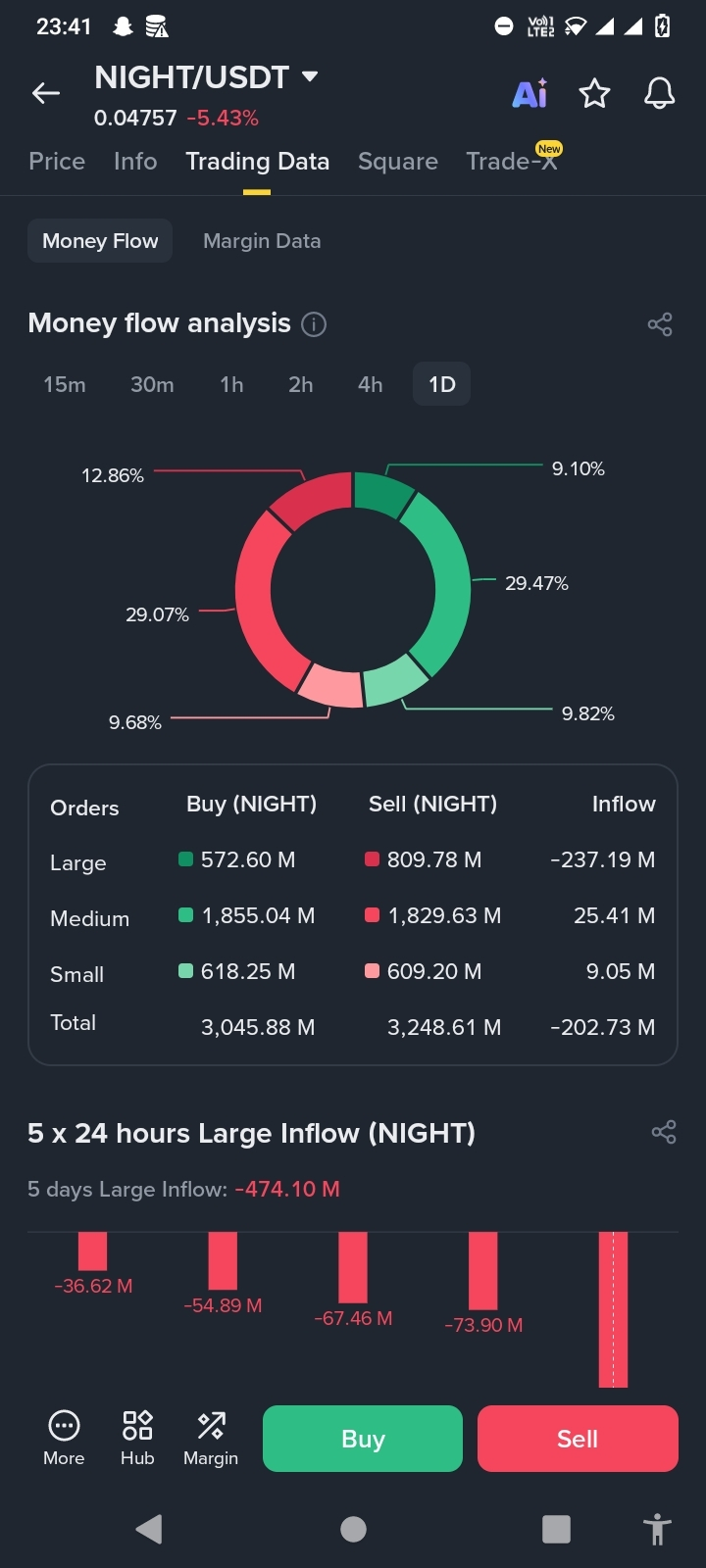Tap the -73.90 M inflow bar
Viewport: 706px width, 1568px height.
pyautogui.click(x=482, y=1271)
